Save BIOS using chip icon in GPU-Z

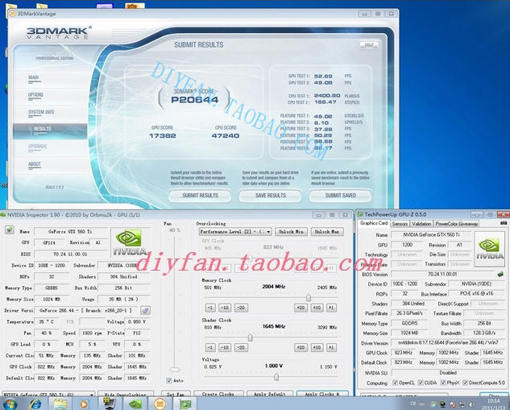[500, 274]
